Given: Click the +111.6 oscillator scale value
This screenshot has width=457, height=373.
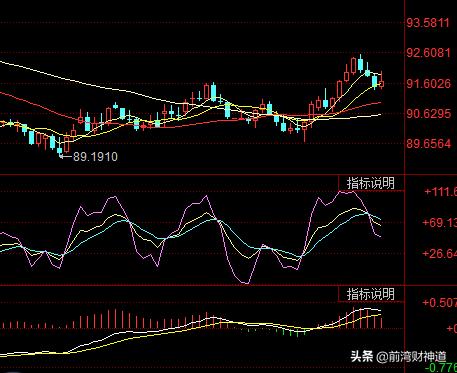Looking at the screenshot, I should [440, 192].
